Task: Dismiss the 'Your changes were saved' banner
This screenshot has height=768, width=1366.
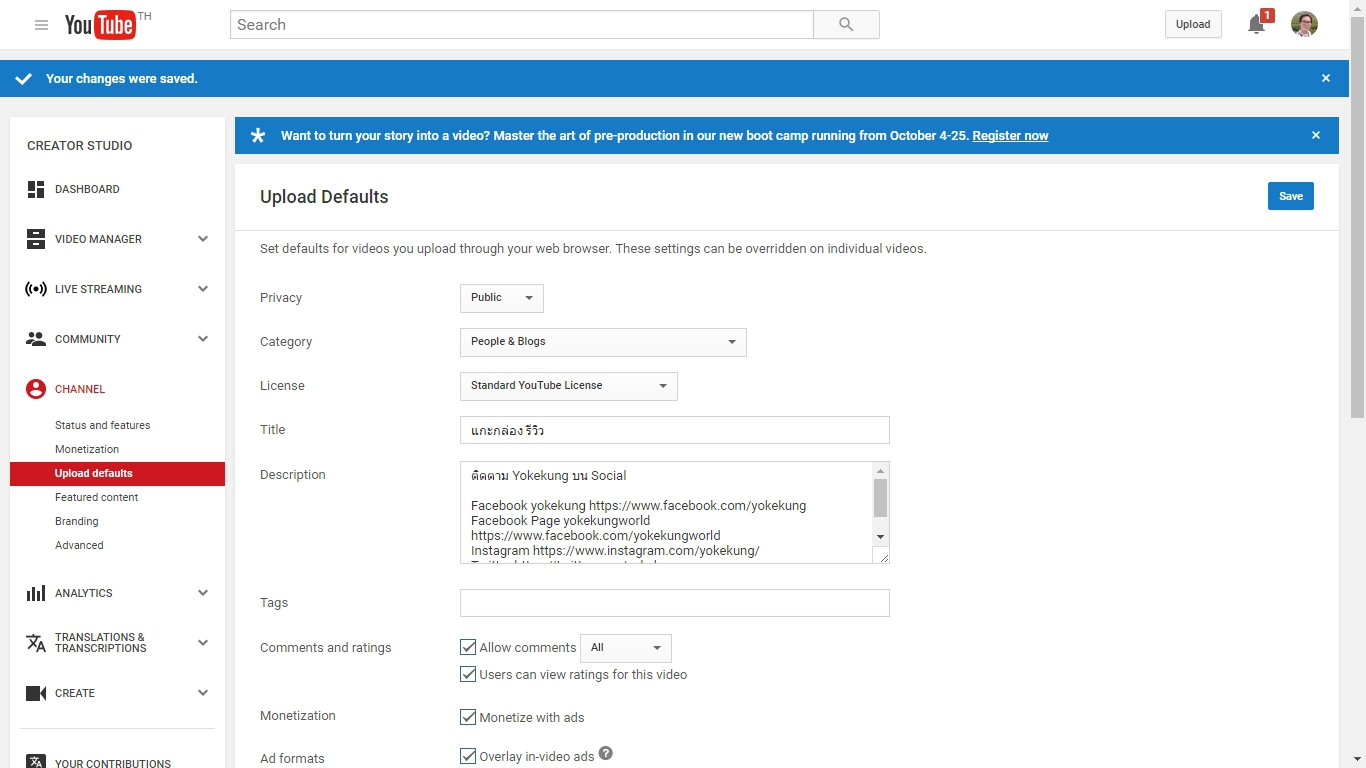Action: pyautogui.click(x=1326, y=78)
